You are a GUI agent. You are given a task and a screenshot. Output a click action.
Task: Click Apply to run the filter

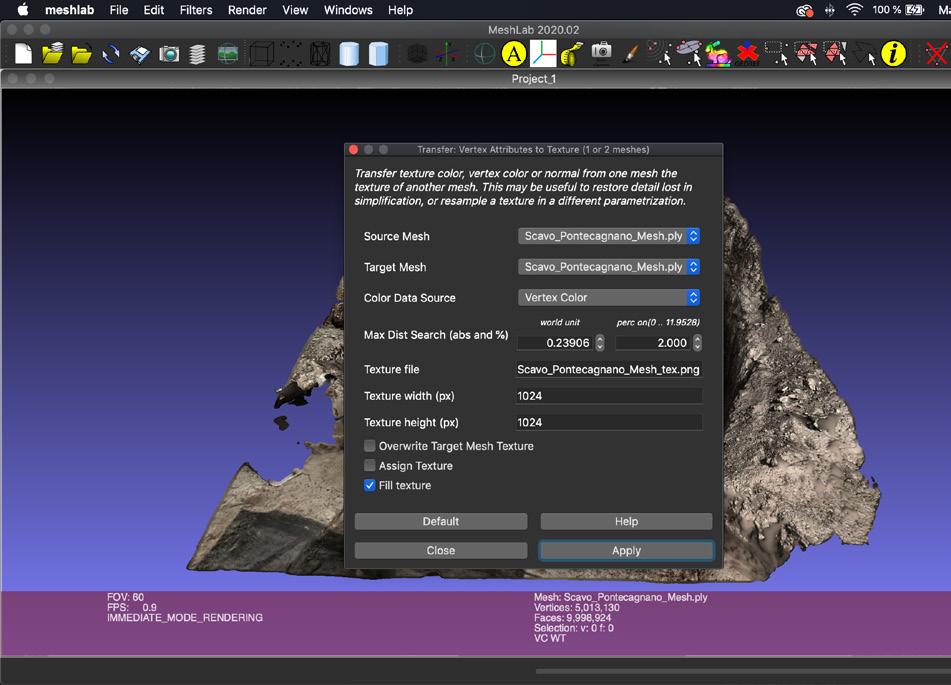627,550
